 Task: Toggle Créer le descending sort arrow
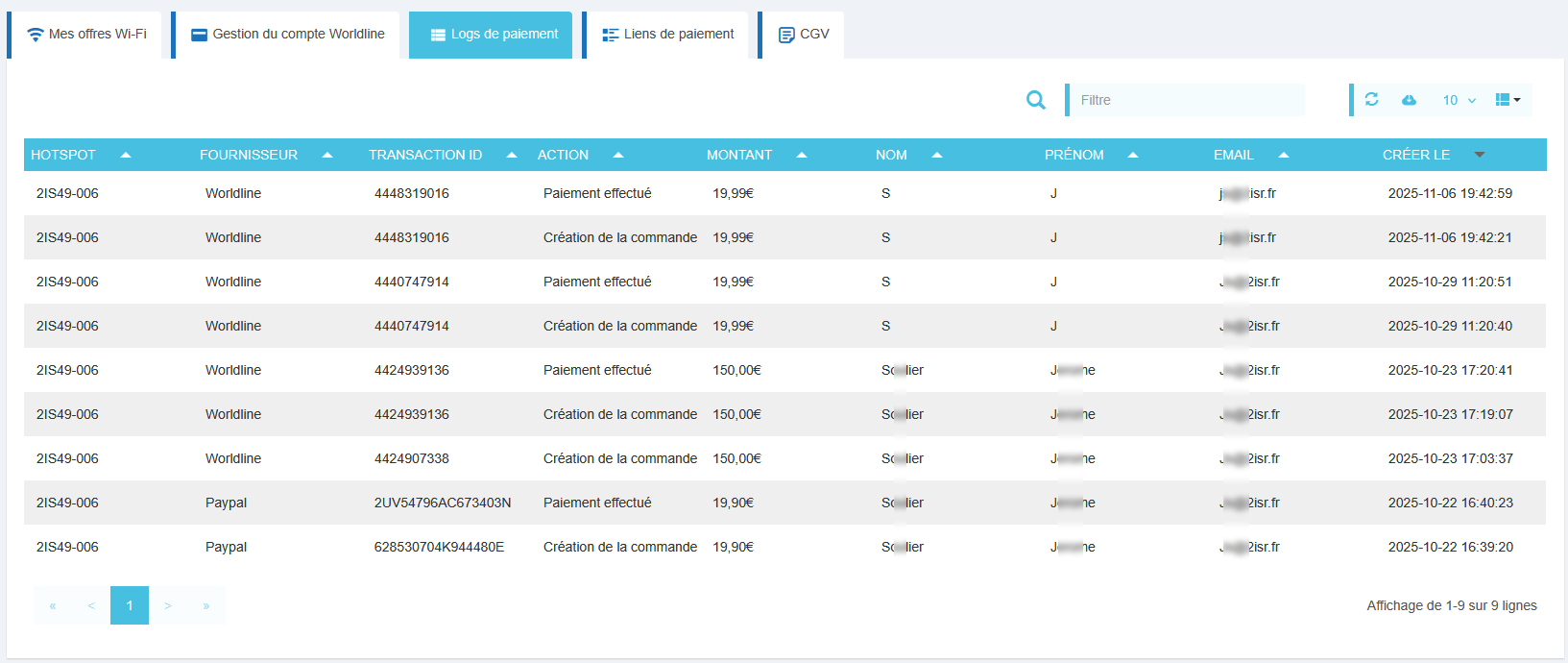pyautogui.click(x=1479, y=155)
